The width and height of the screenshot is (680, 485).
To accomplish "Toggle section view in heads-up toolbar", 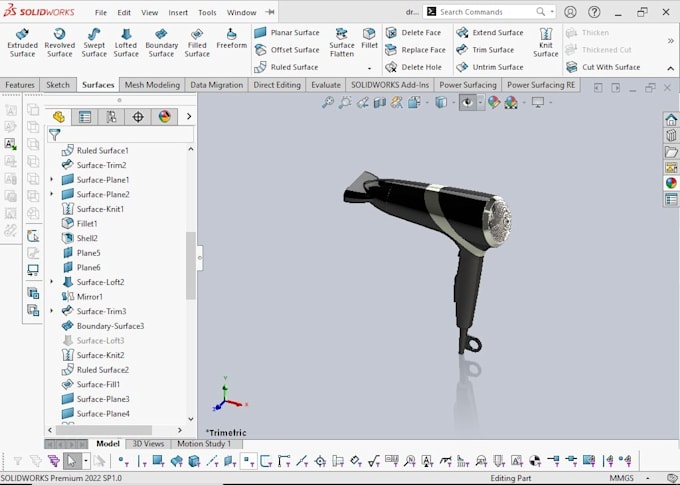I will point(380,102).
